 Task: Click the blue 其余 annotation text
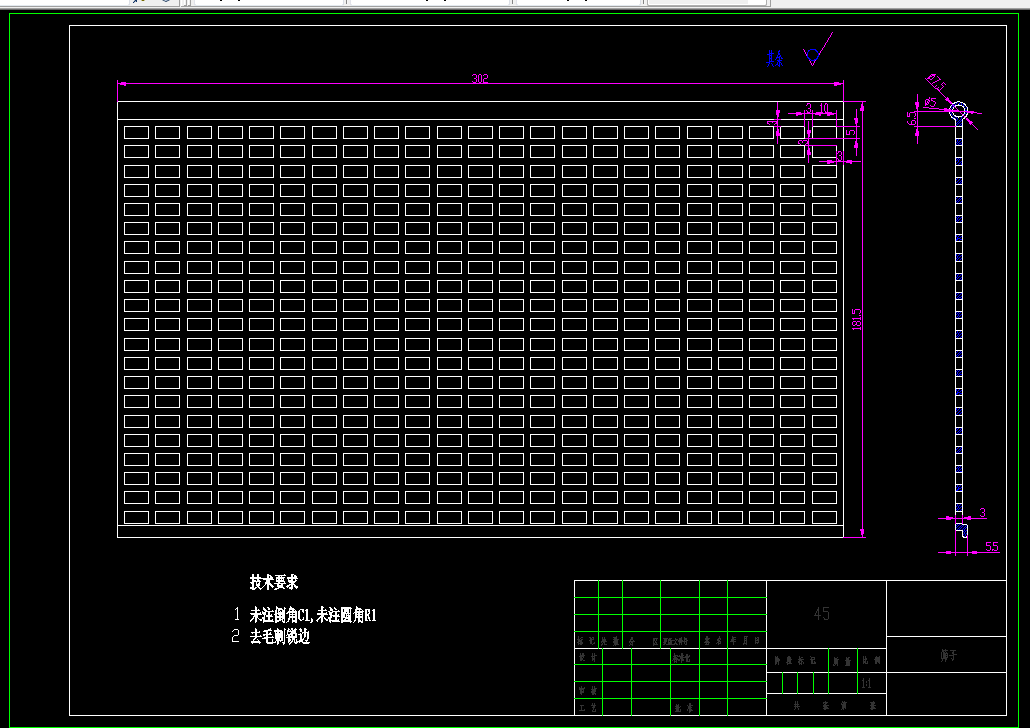(x=775, y=59)
